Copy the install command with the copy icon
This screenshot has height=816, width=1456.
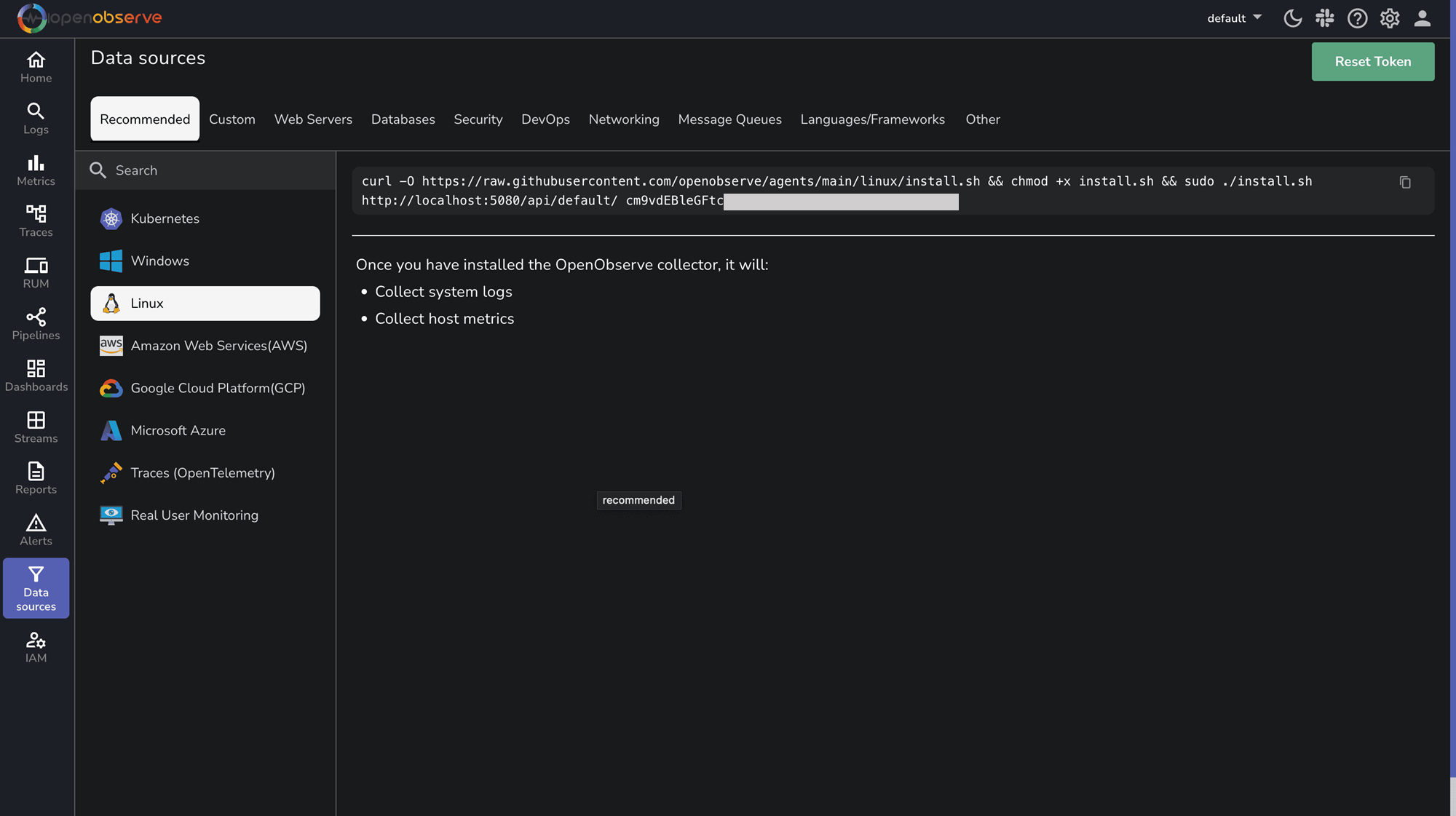(x=1405, y=182)
